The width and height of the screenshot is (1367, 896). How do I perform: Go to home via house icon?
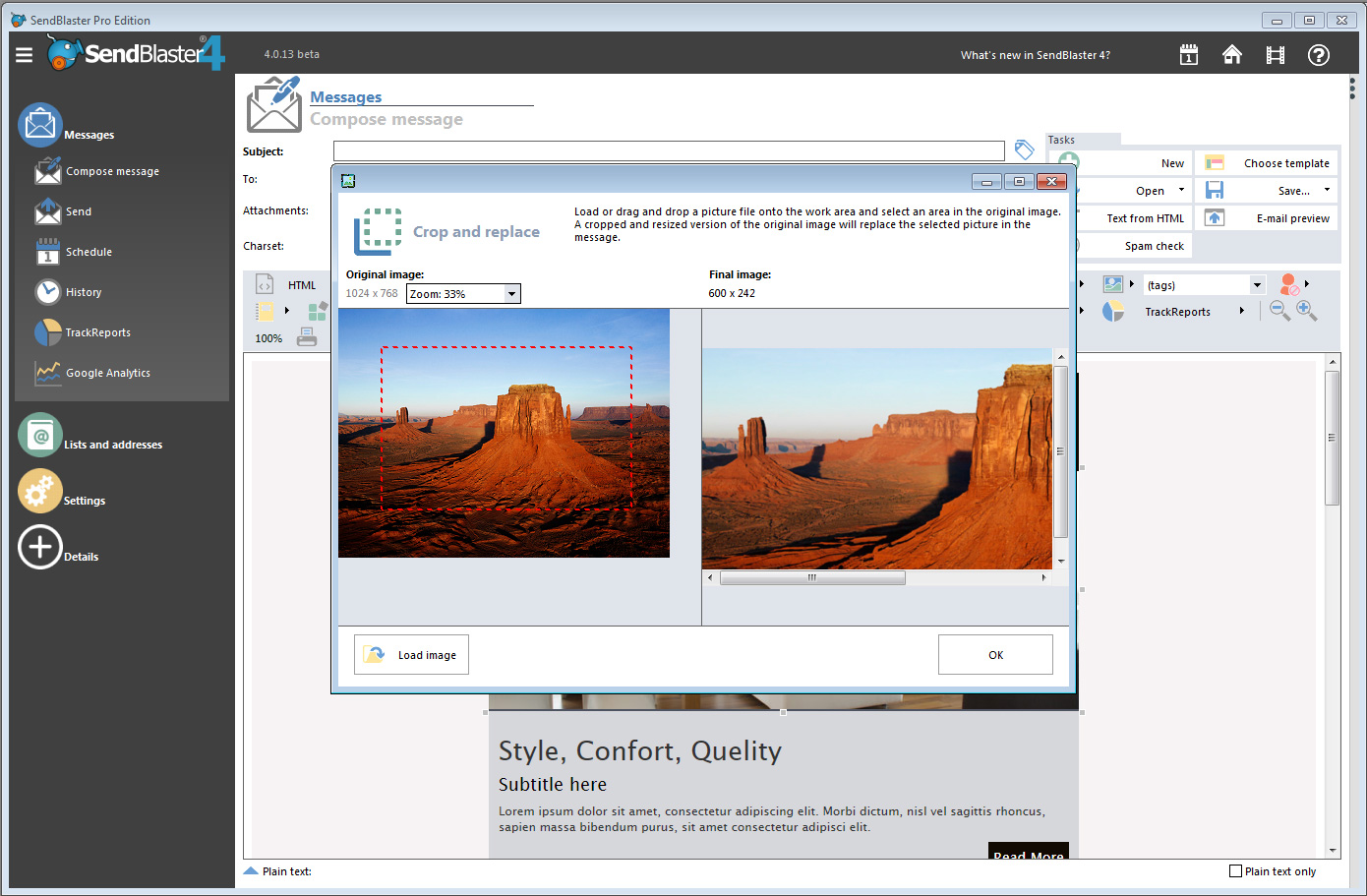[1231, 55]
